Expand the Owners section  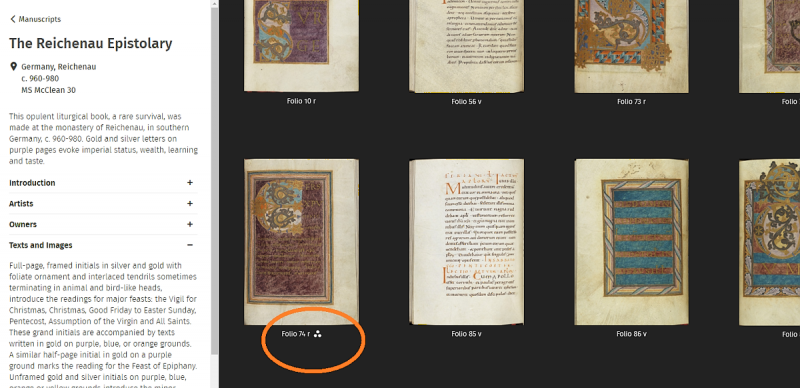click(x=103, y=225)
